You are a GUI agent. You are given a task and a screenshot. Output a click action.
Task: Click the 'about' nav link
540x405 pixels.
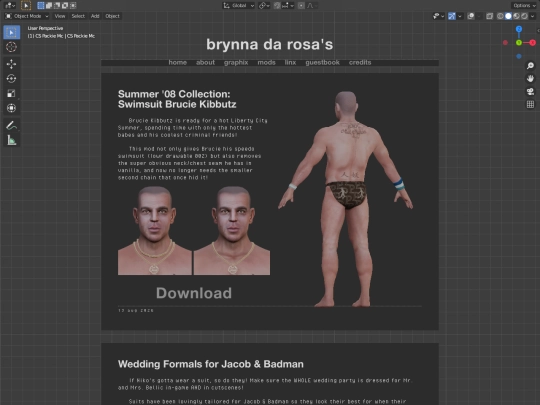tap(205, 62)
